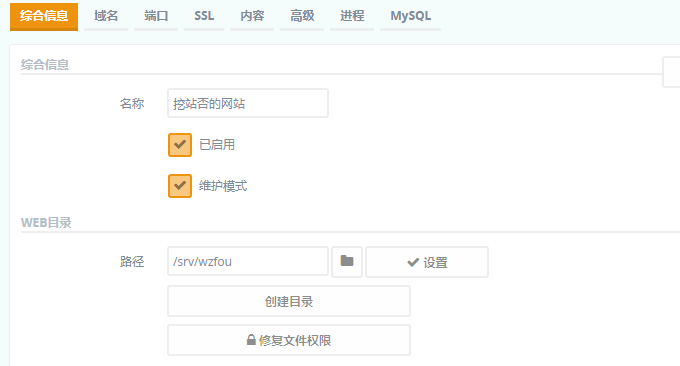The height and width of the screenshot is (366, 680).
Task: Click the WEB目录 section heading
Action: (46, 222)
